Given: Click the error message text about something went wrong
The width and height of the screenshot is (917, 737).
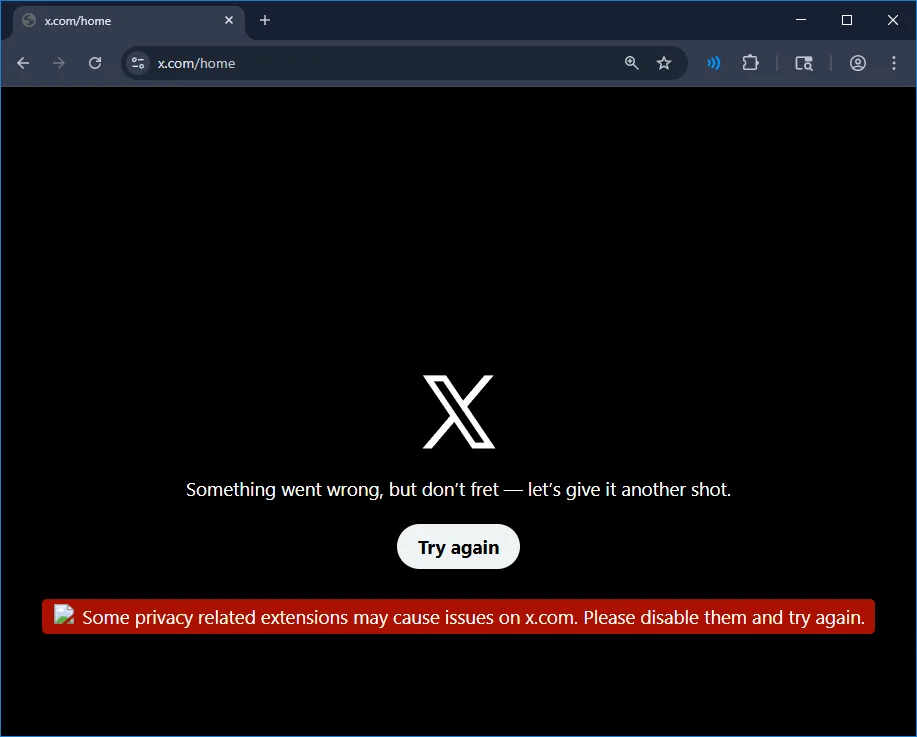Looking at the screenshot, I should [458, 489].
